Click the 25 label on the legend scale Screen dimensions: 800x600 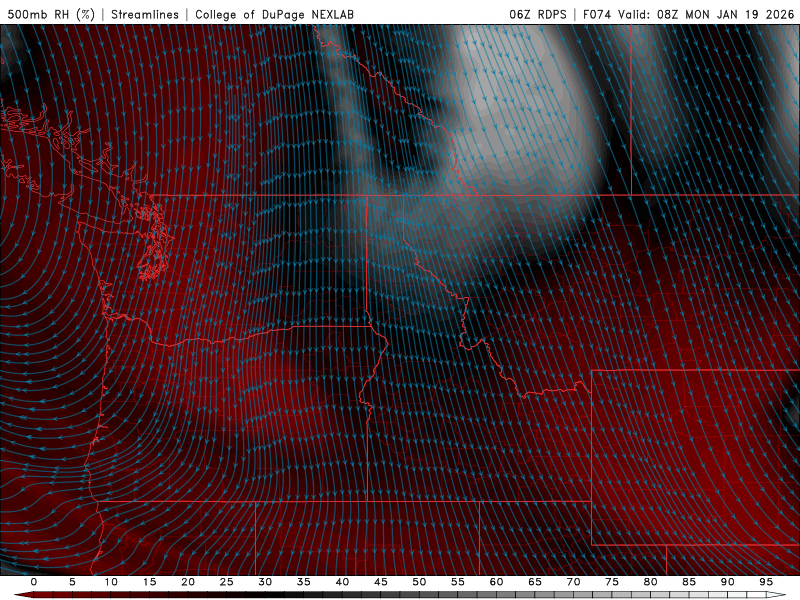(227, 582)
